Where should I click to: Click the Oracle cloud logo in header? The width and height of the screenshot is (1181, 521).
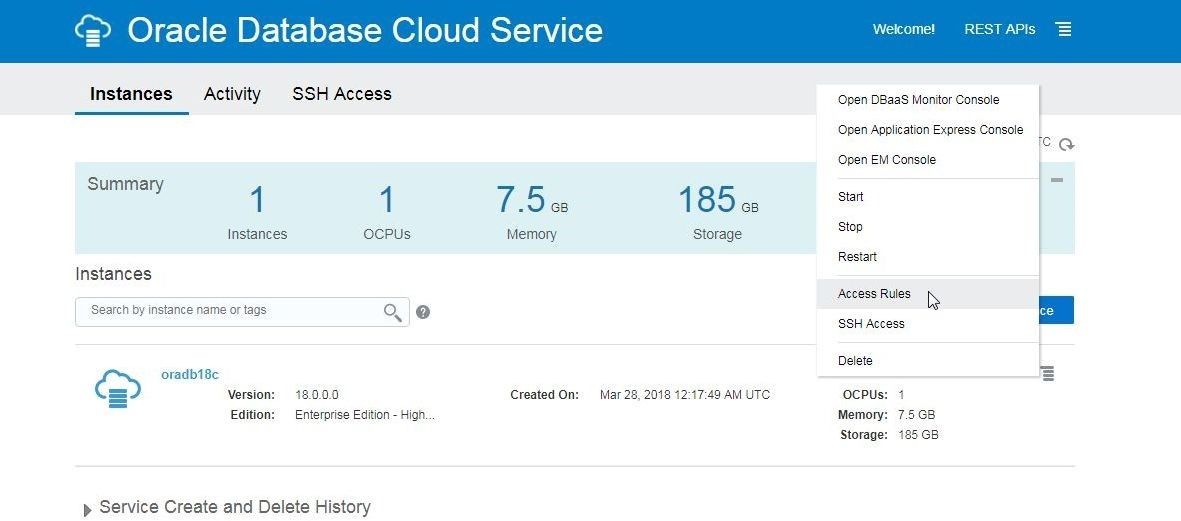93,30
